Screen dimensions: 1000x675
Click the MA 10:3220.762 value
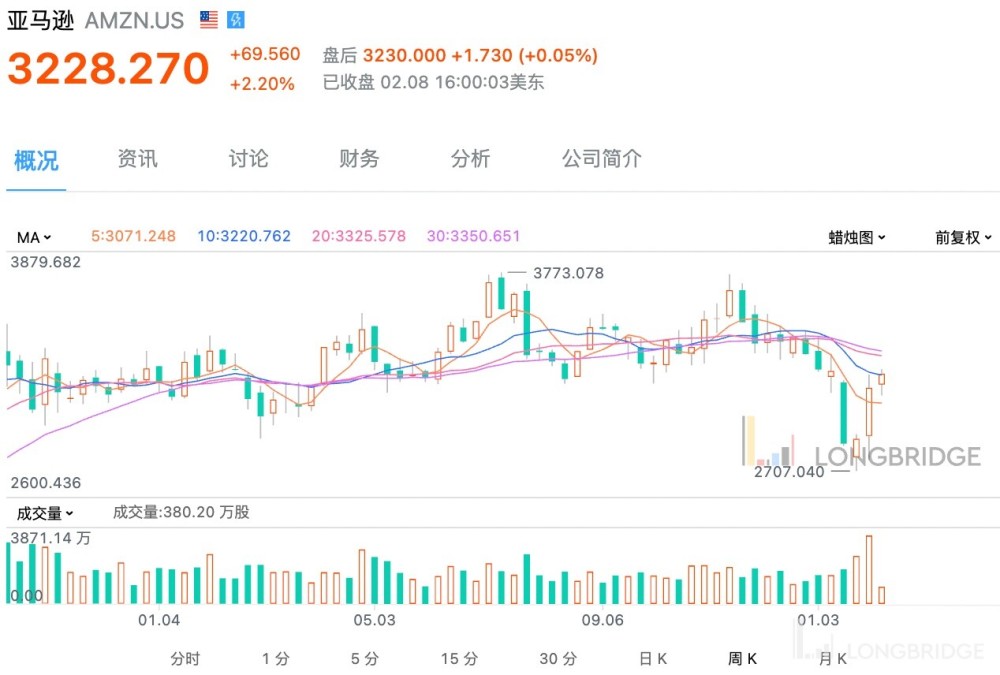pyautogui.click(x=244, y=236)
